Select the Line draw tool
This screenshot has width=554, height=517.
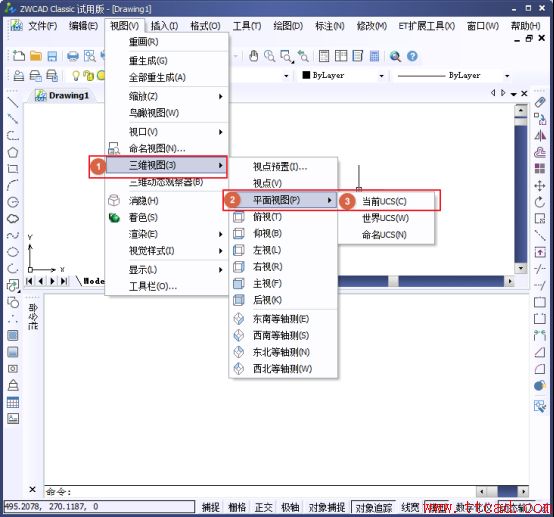coord(13,102)
